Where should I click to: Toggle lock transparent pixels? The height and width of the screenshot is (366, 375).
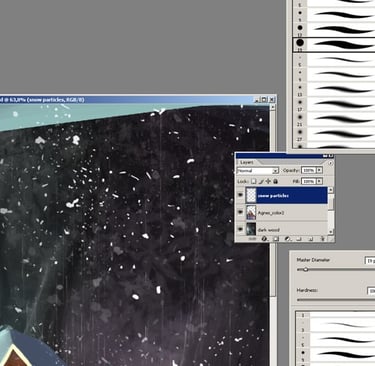coord(254,181)
